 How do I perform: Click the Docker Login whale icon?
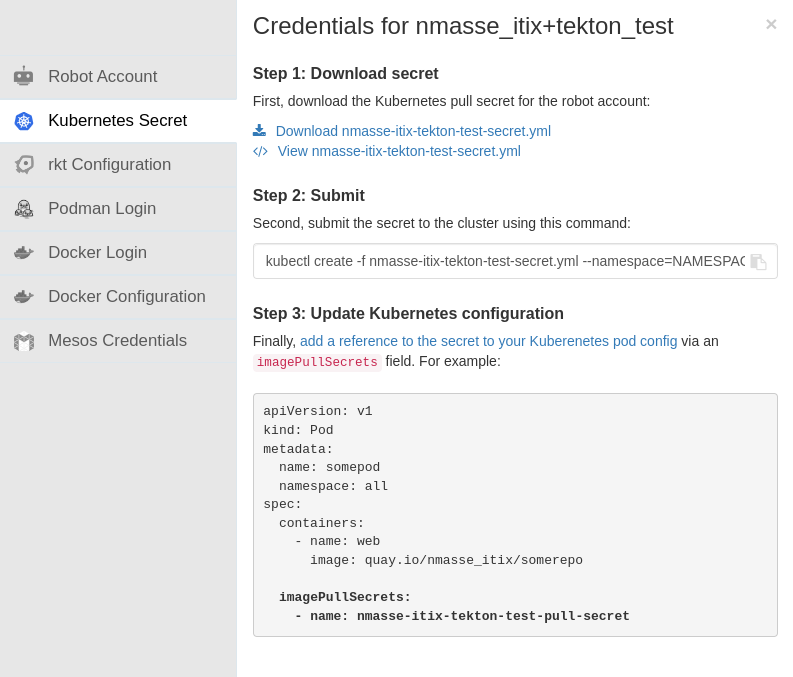click(x=23, y=253)
